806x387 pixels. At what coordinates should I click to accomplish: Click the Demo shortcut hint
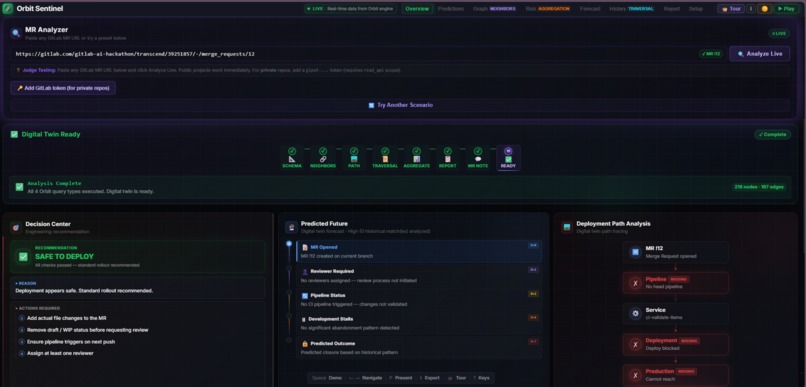[x=326, y=378]
